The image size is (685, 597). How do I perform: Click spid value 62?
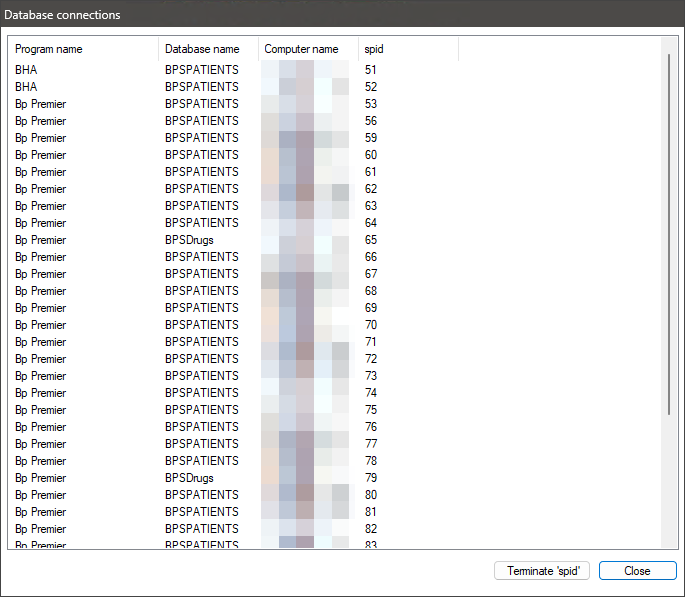[x=370, y=189]
